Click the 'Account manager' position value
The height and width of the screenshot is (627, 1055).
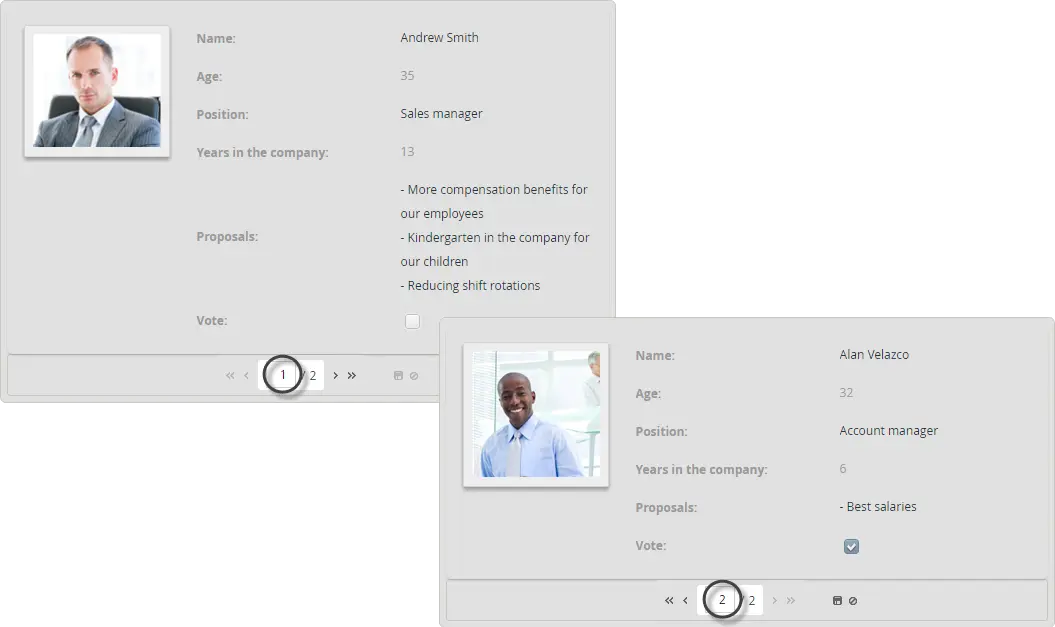[x=888, y=431]
